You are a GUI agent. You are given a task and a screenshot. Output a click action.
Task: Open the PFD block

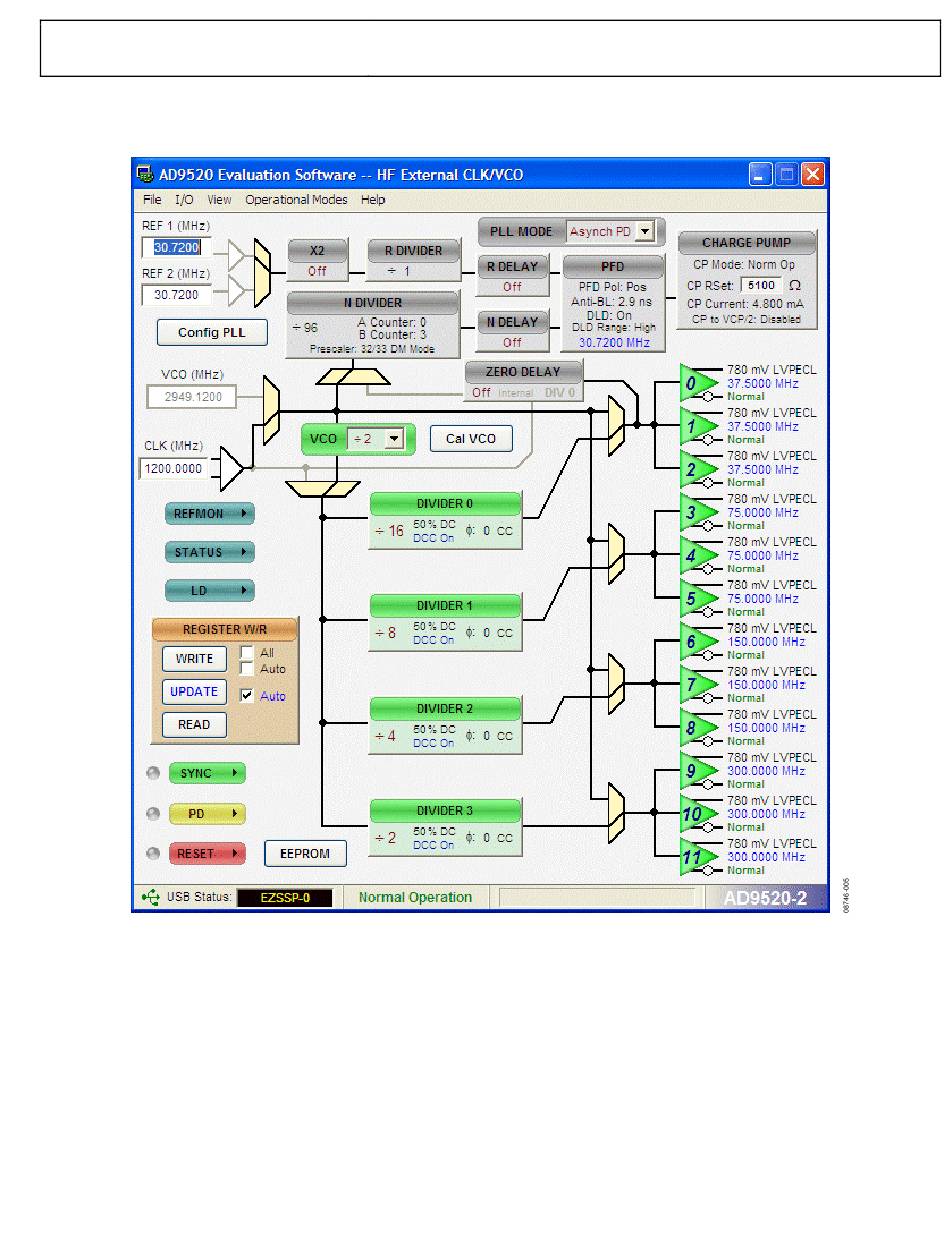[x=614, y=304]
